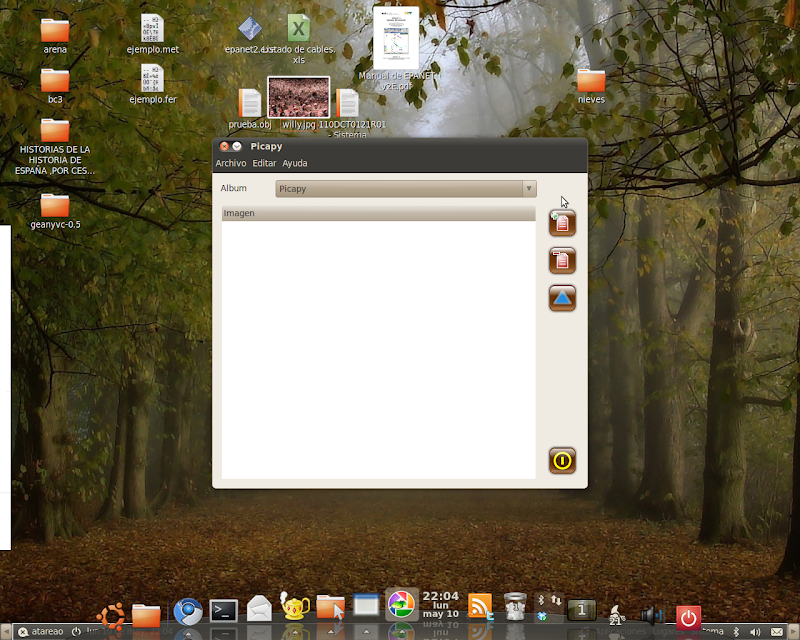Click the atareao user entry in panel
Screen dimensions: 800x640
click(41, 632)
